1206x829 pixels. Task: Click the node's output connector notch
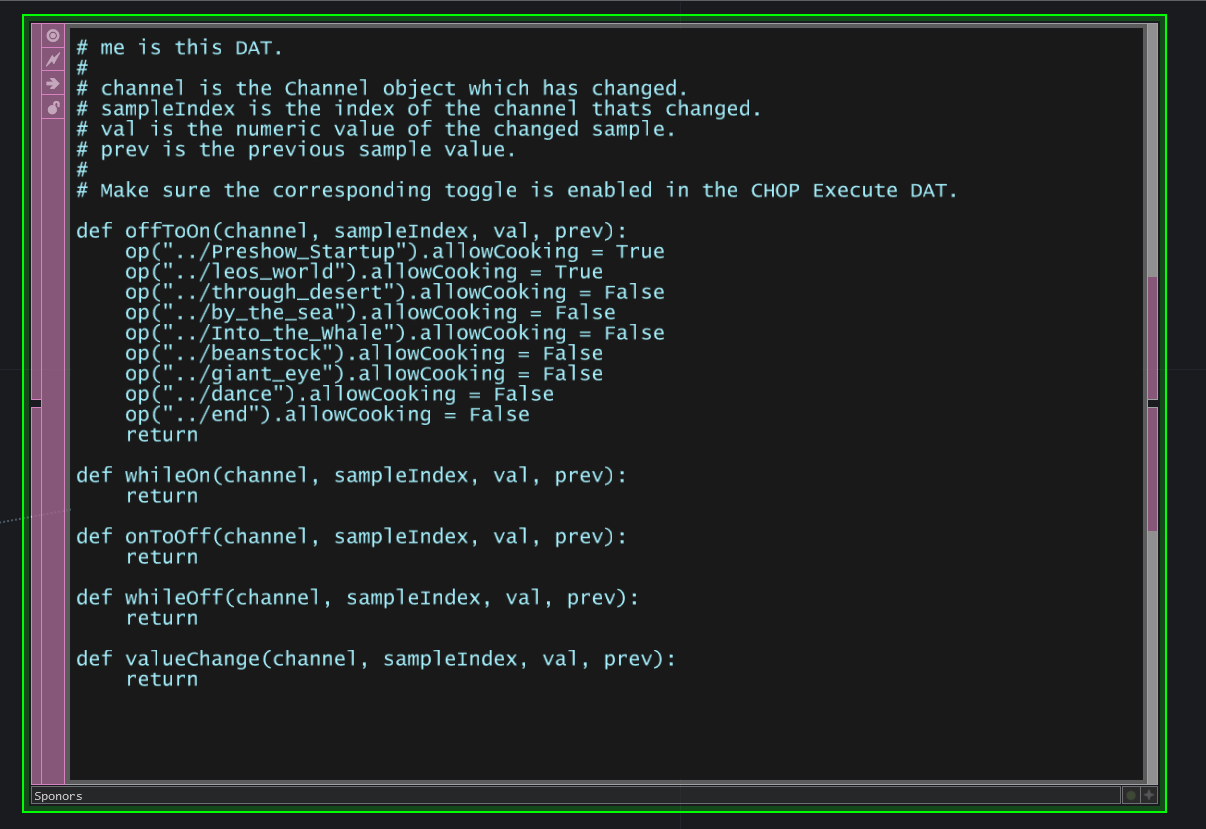(1152, 403)
